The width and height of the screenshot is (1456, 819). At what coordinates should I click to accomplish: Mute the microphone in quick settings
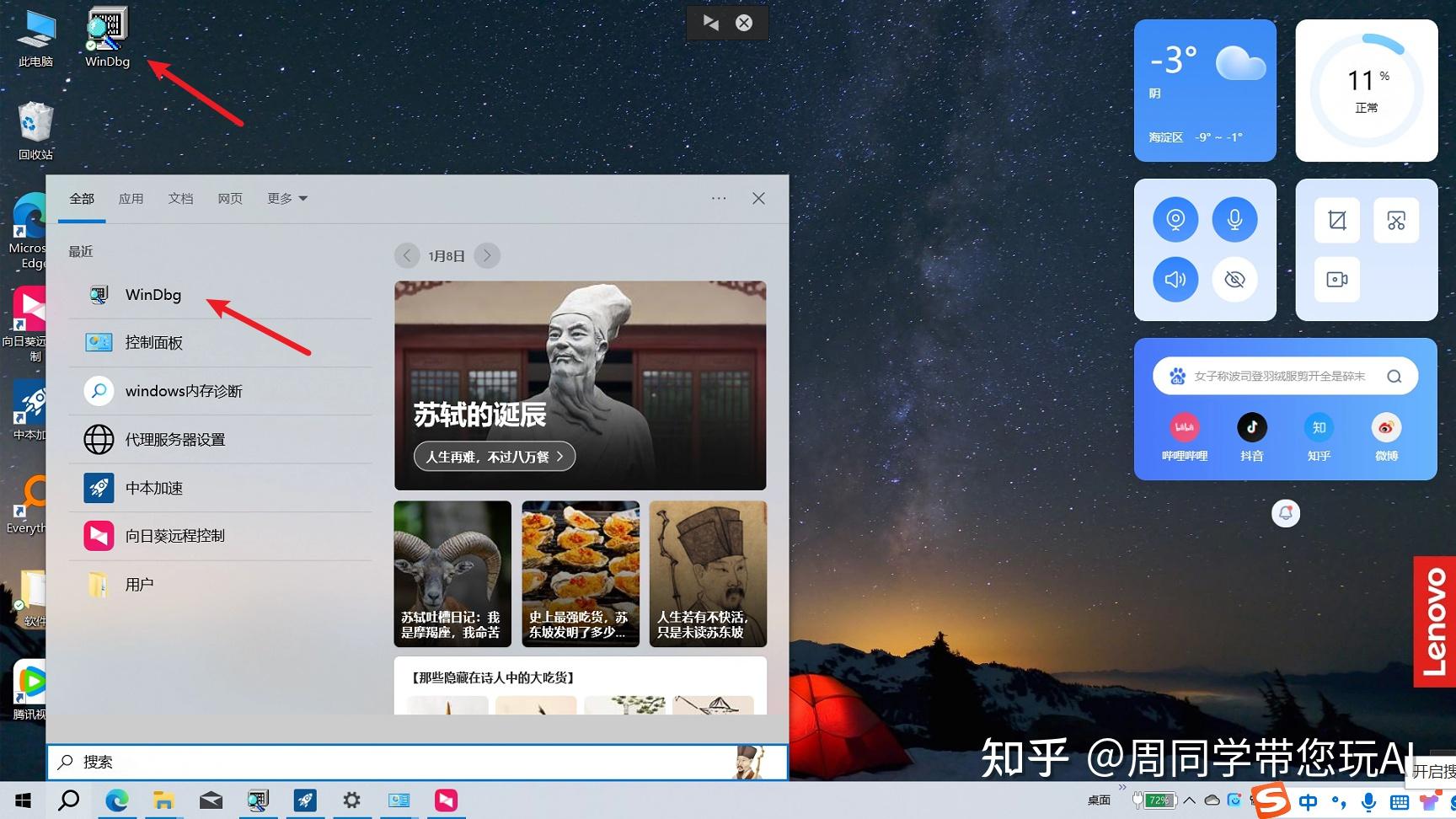pos(1234,218)
